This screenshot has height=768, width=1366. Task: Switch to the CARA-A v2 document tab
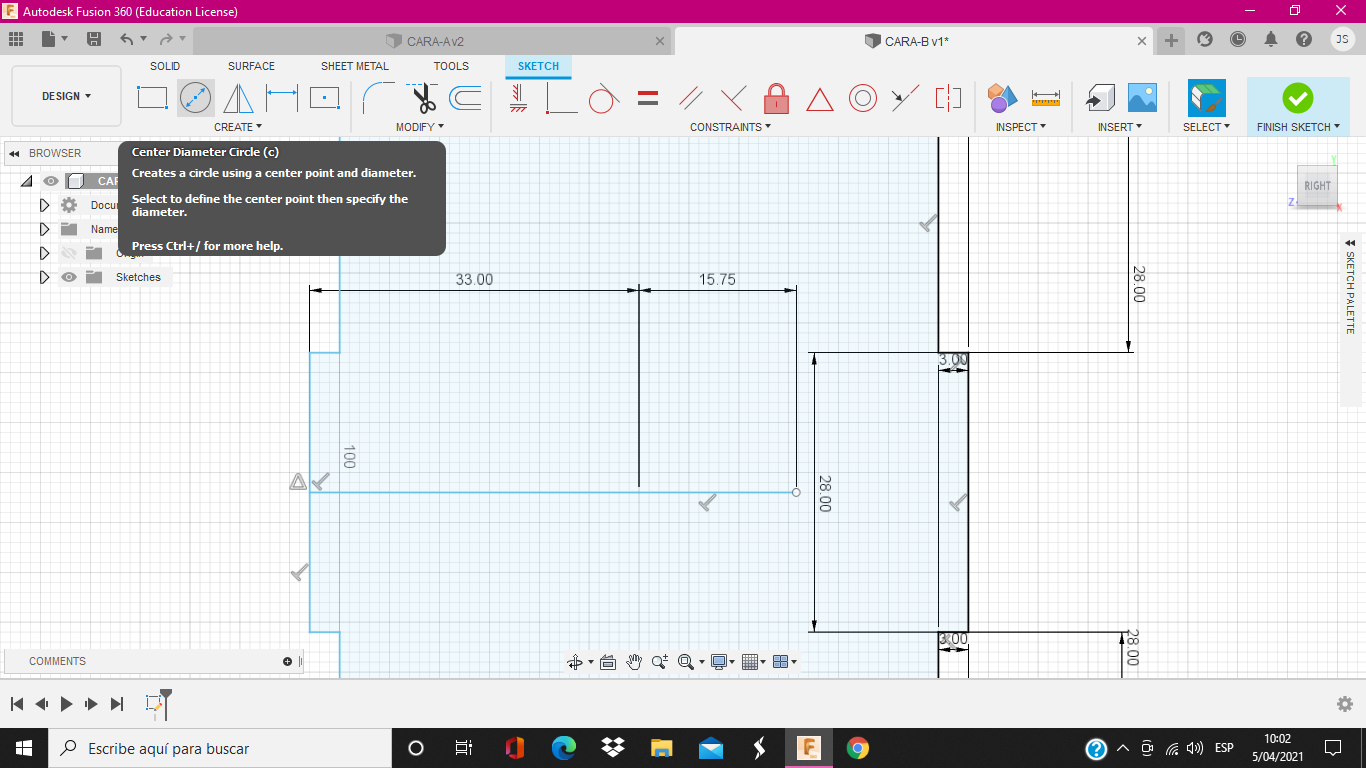point(425,41)
